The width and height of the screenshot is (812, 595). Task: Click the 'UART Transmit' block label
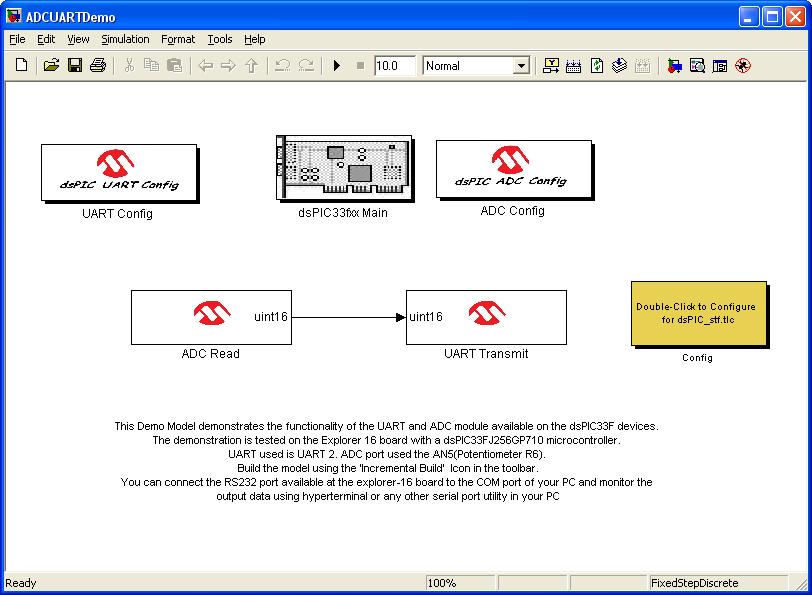486,354
